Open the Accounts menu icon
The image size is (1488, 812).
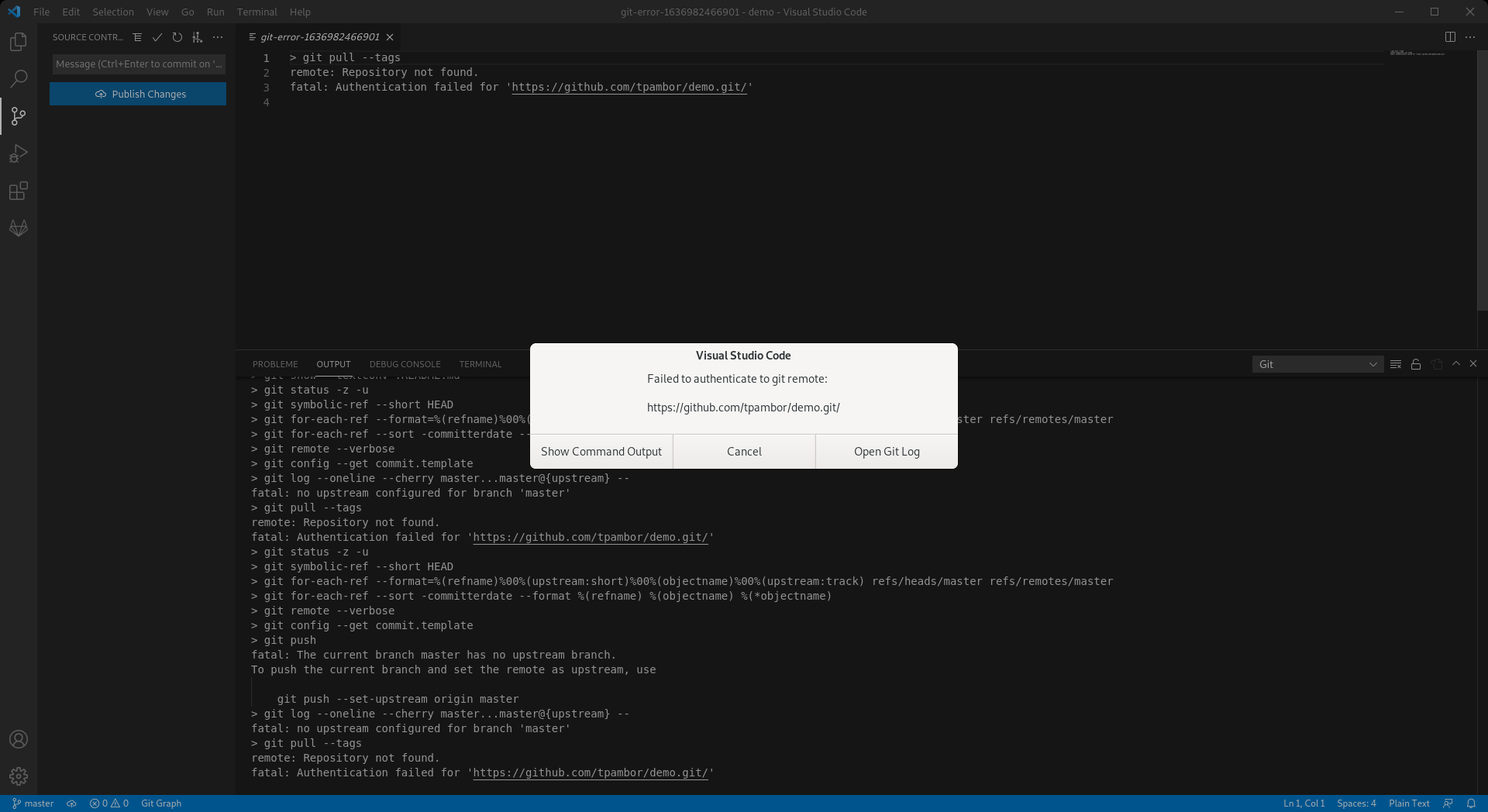pos(19,739)
